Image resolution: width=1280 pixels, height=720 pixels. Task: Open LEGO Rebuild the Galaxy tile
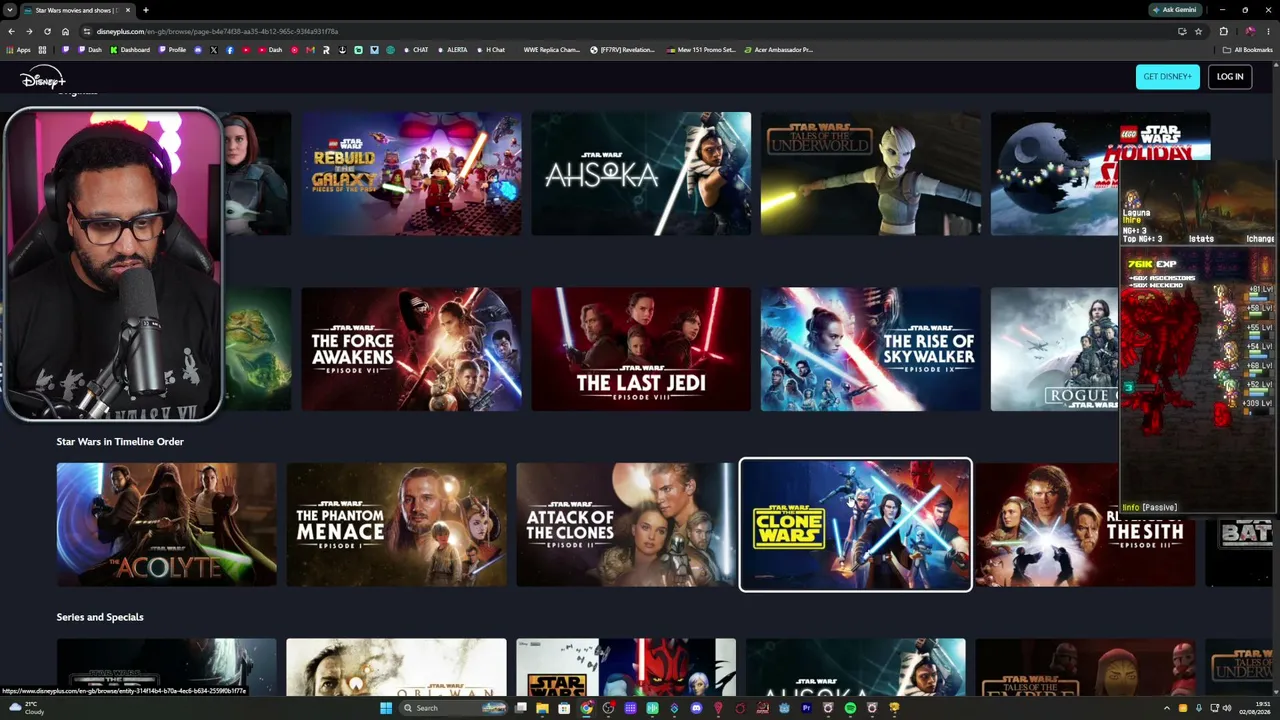click(411, 173)
